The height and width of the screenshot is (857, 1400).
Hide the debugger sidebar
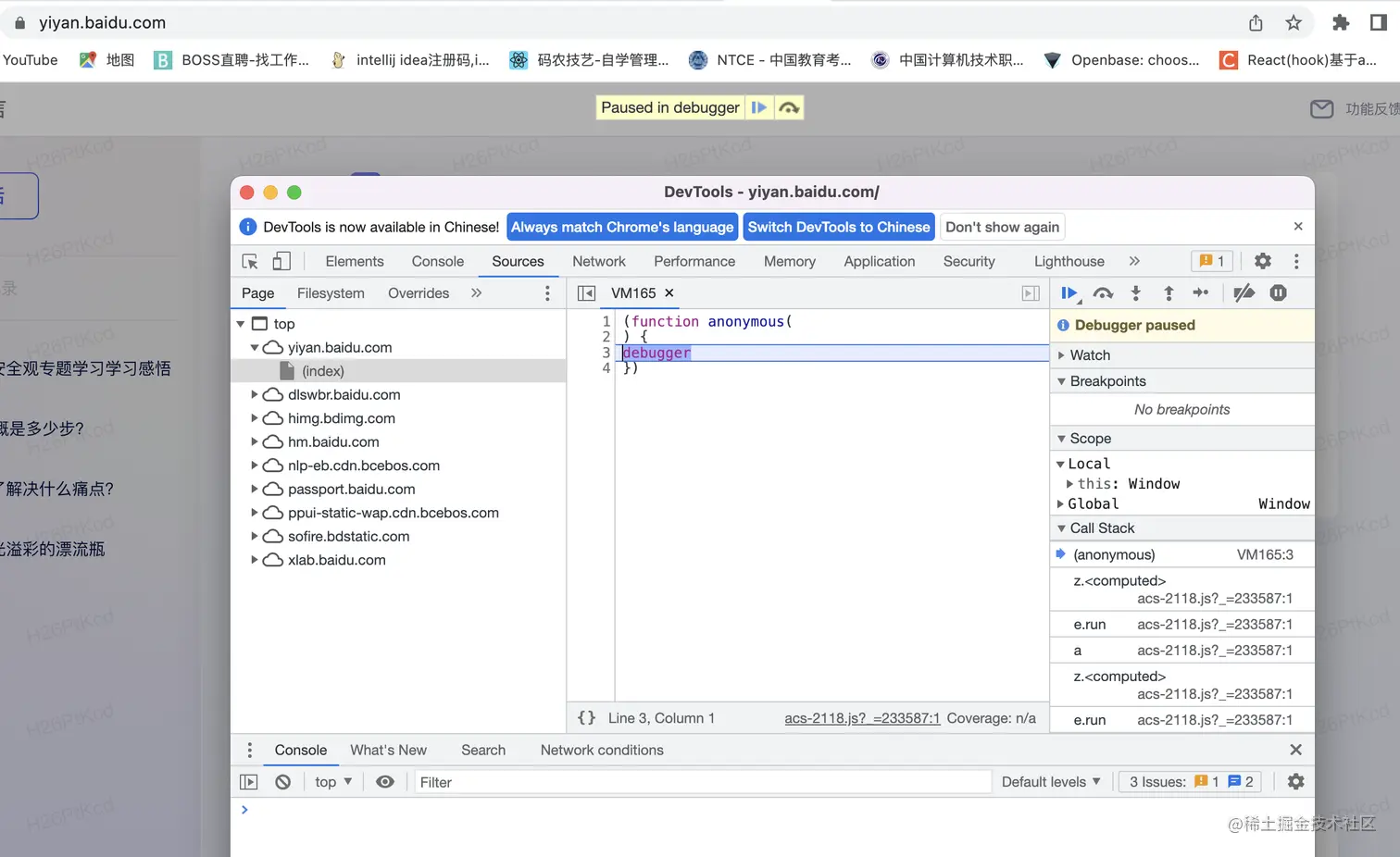[1031, 293]
